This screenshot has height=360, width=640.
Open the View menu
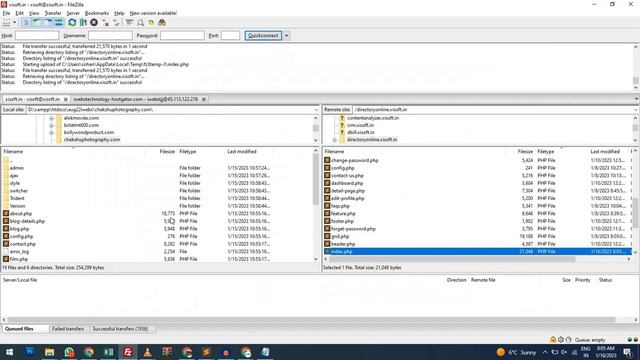click(34, 13)
